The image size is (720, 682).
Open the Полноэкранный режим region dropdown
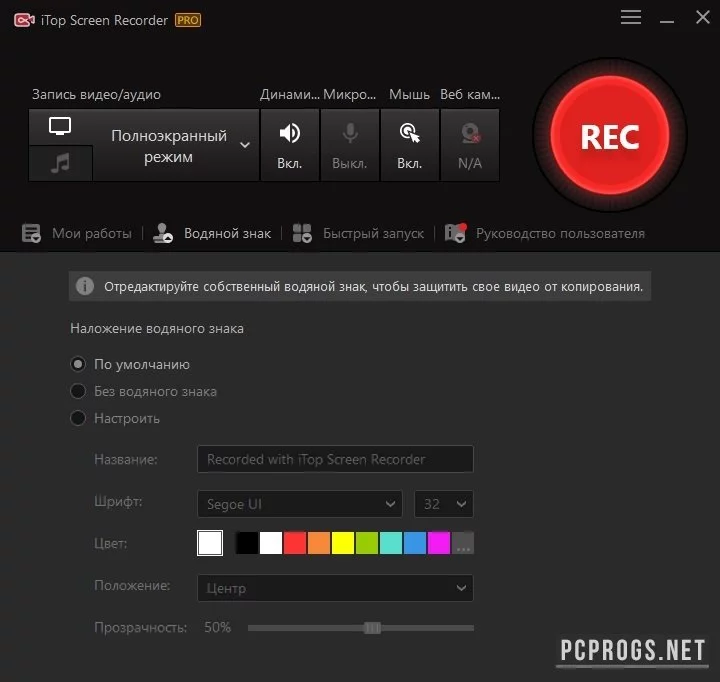tap(176, 146)
